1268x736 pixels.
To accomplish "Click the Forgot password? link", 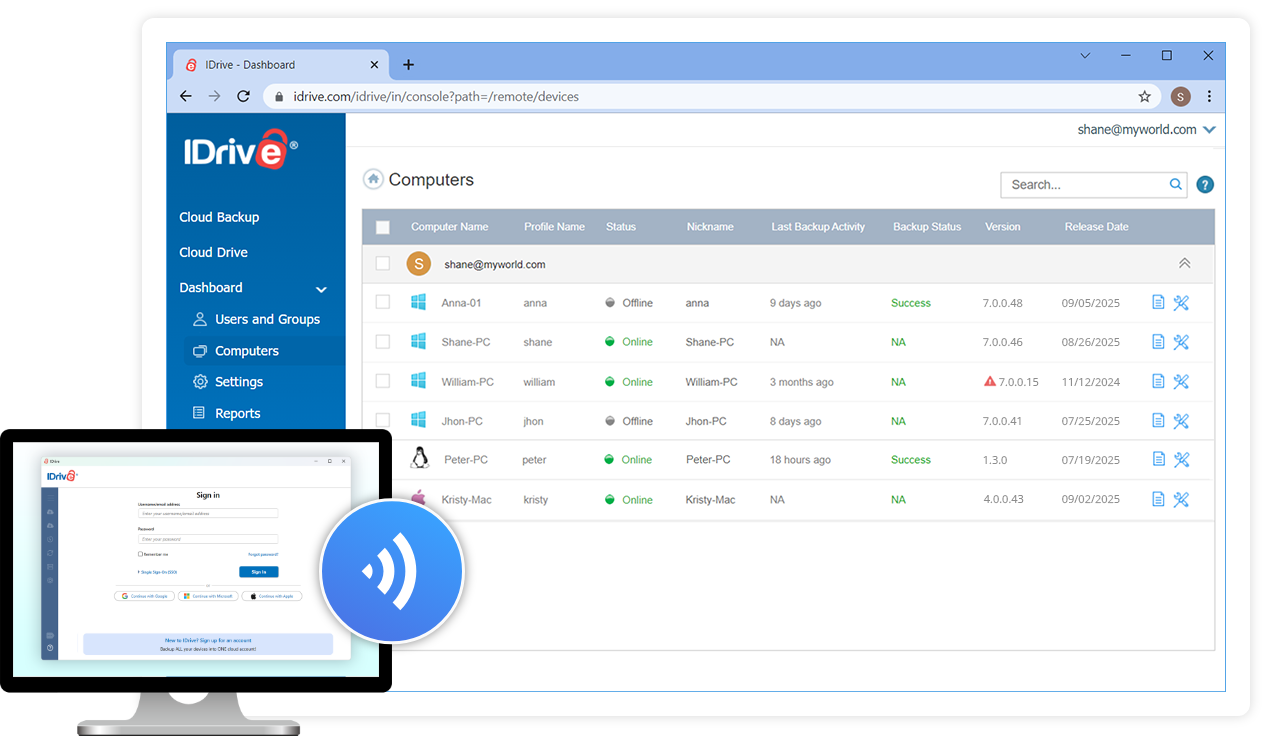I will 263,554.
